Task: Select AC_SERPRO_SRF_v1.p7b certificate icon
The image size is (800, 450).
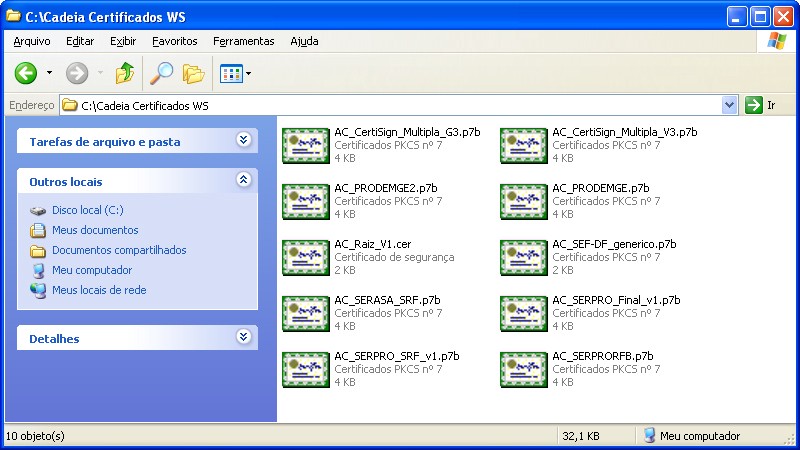Action: click(306, 370)
